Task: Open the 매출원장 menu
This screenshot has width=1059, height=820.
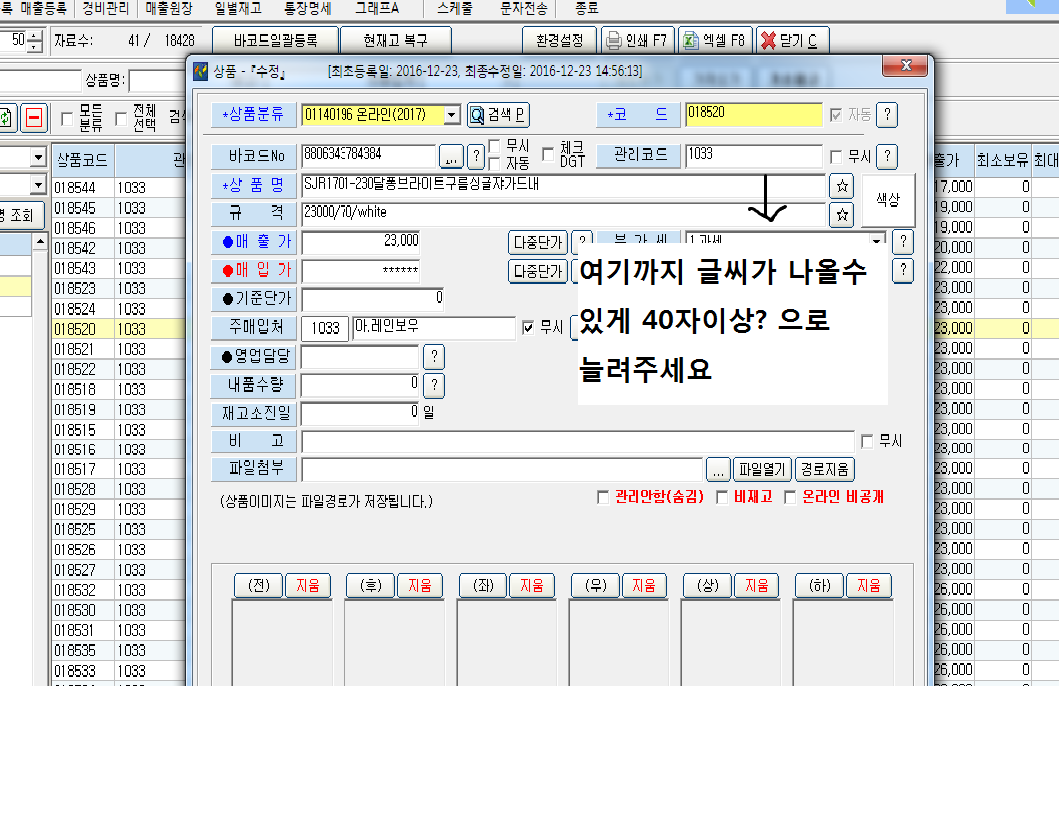Action: tap(169, 8)
